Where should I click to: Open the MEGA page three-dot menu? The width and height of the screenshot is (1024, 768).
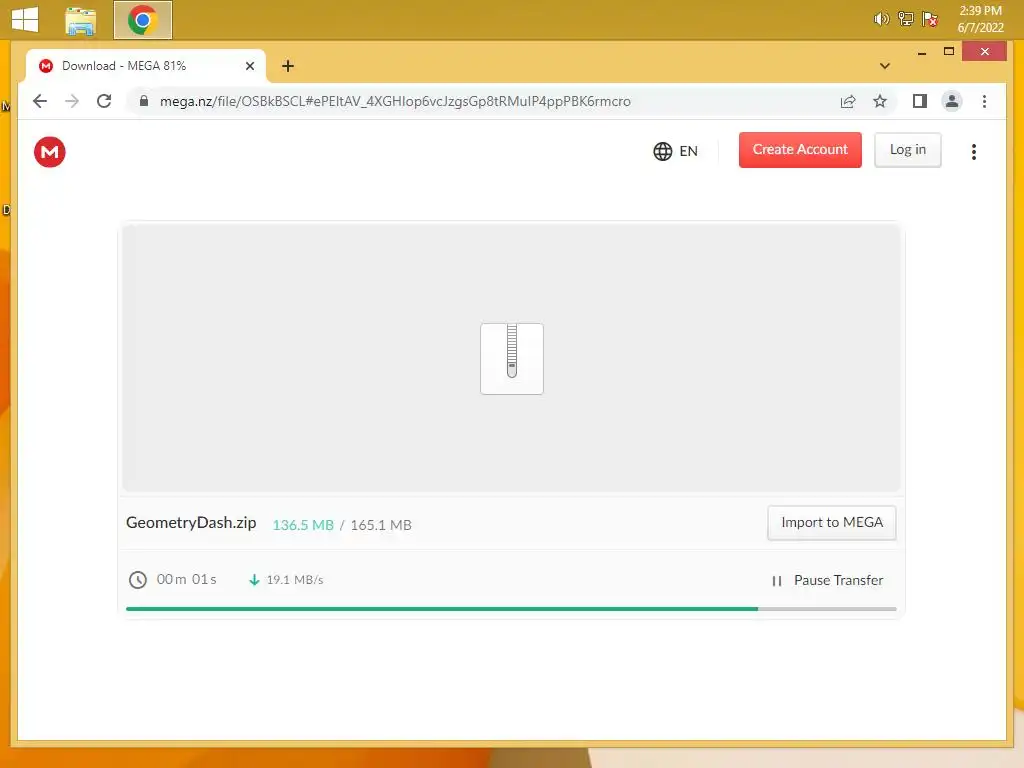(974, 152)
